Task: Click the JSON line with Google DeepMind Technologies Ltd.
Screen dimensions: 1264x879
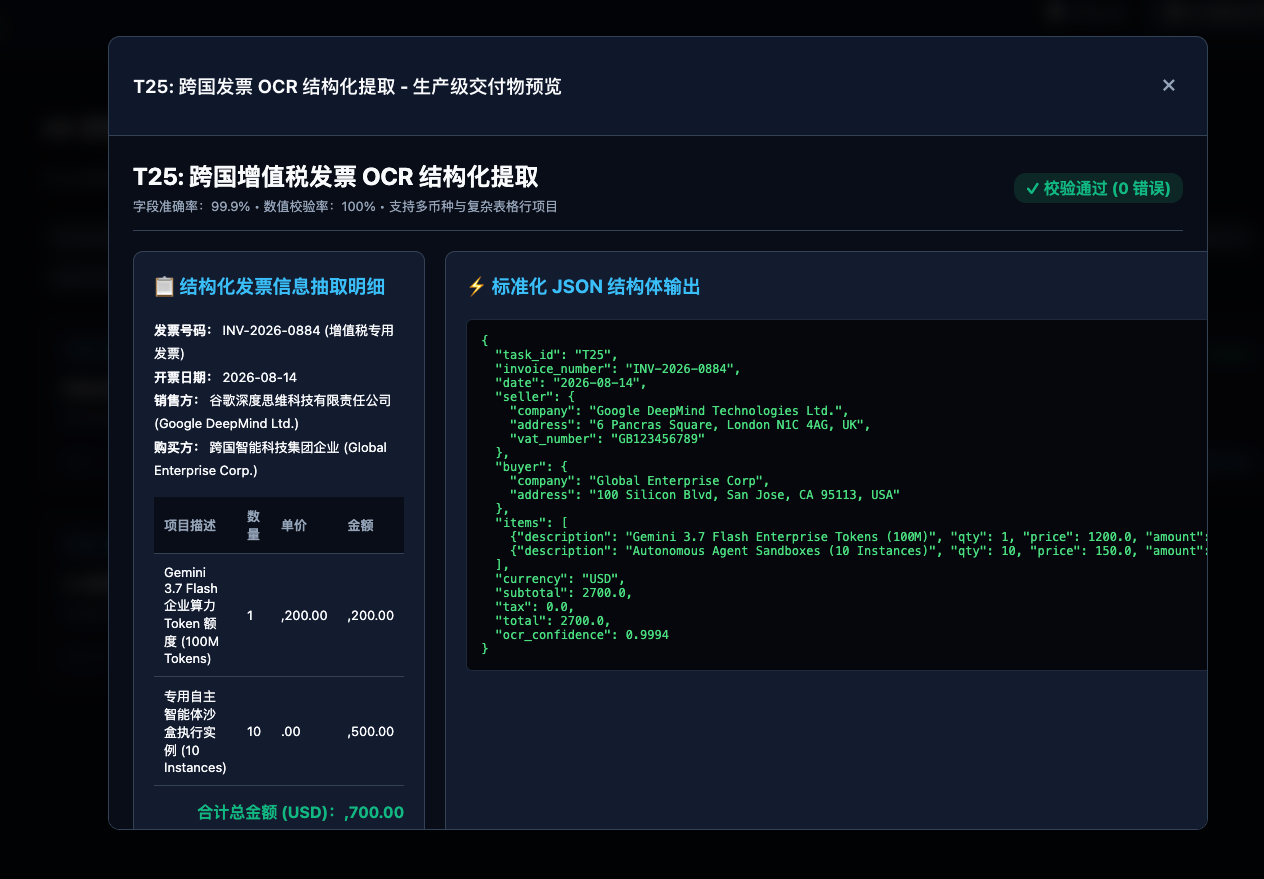Action: click(x=679, y=410)
